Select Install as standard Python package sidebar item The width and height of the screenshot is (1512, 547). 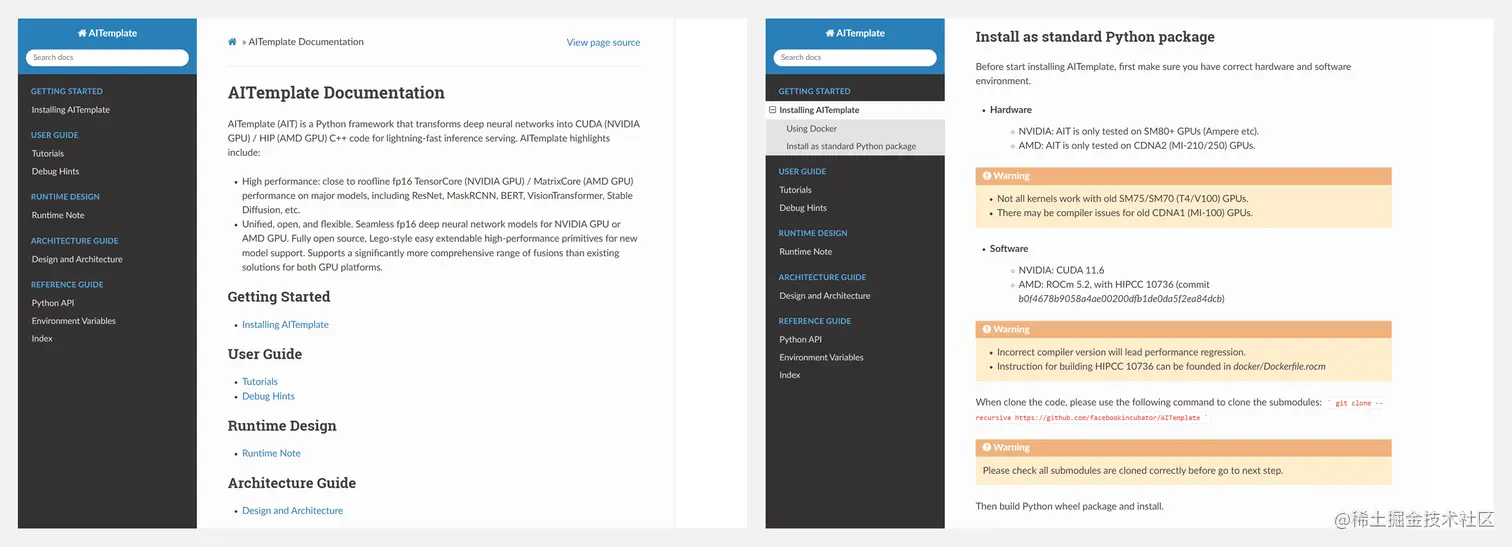(x=851, y=147)
